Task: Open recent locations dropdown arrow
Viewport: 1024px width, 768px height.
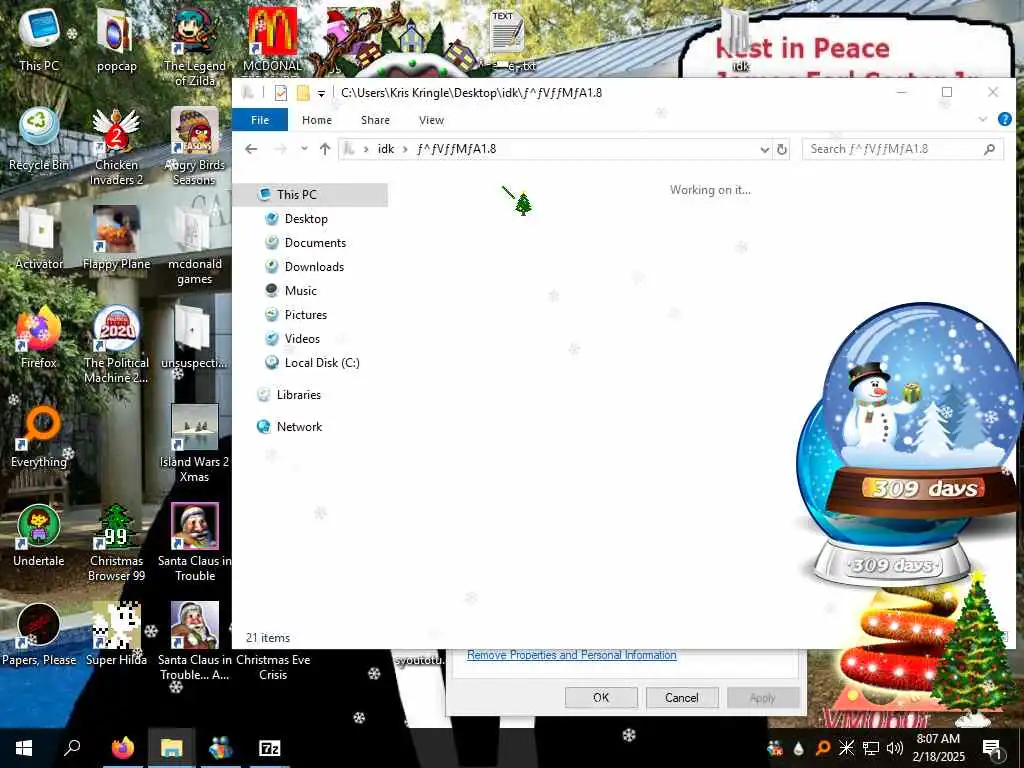Action: click(304, 149)
